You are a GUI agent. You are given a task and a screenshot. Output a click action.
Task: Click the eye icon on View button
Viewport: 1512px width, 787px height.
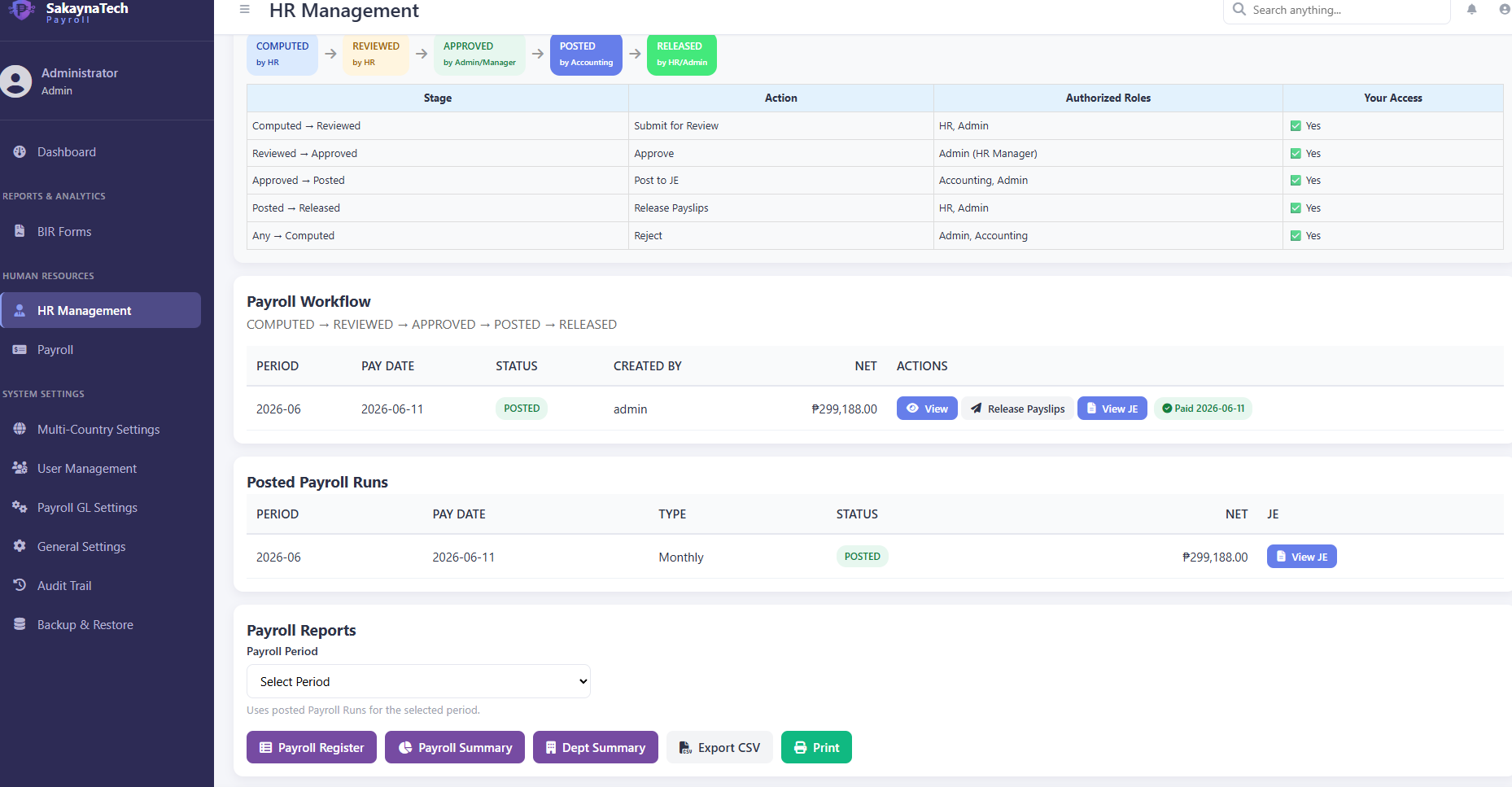point(913,409)
